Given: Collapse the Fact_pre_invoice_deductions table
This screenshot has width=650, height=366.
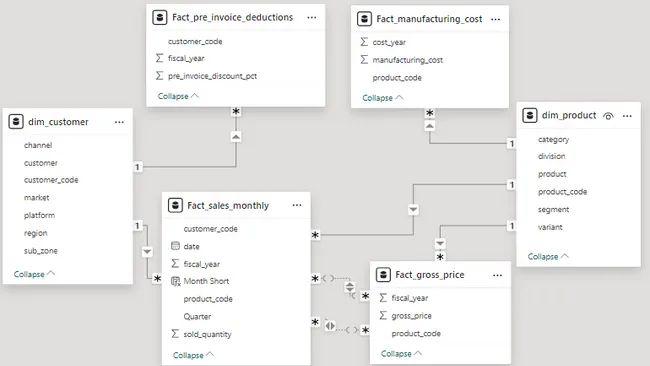Looking at the screenshot, I should pos(178,96).
